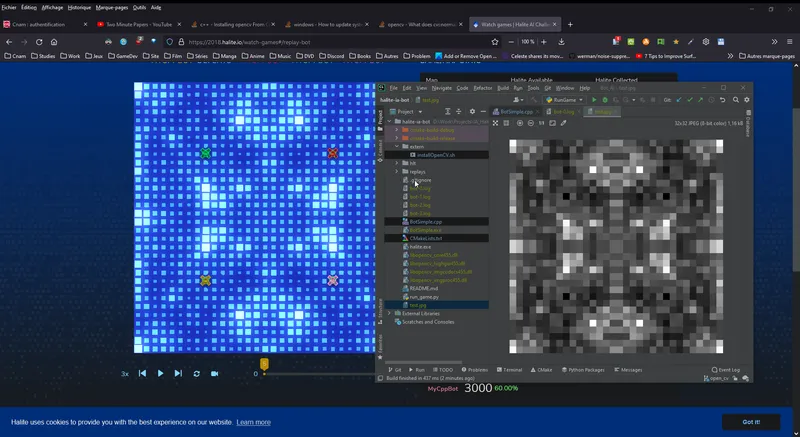Show more bookmarks chevron in Firefox bookmarks bar
The height and width of the screenshot is (437, 800).
coord(730,56)
